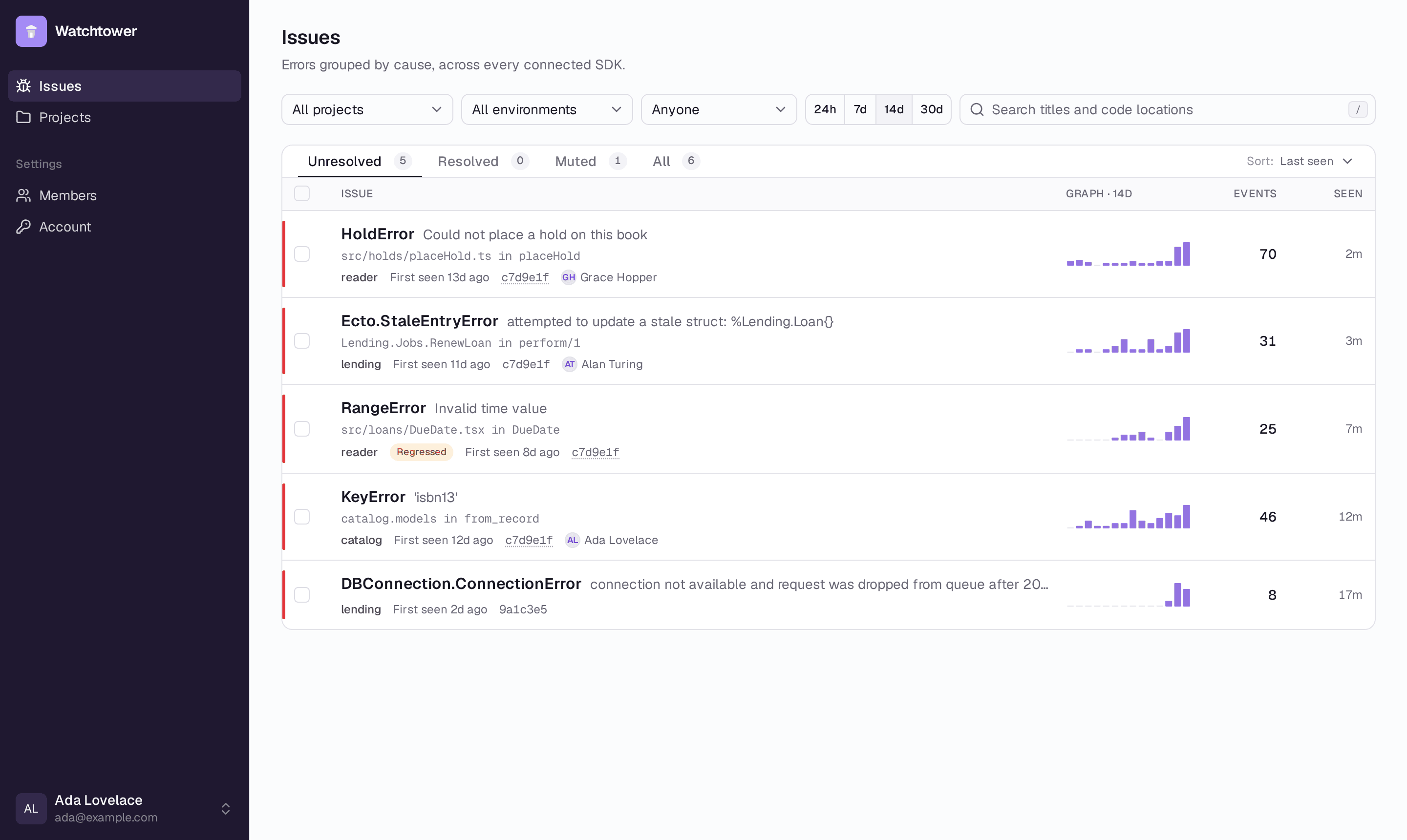Click the people icon beside Members
1407x840 pixels.
point(23,195)
